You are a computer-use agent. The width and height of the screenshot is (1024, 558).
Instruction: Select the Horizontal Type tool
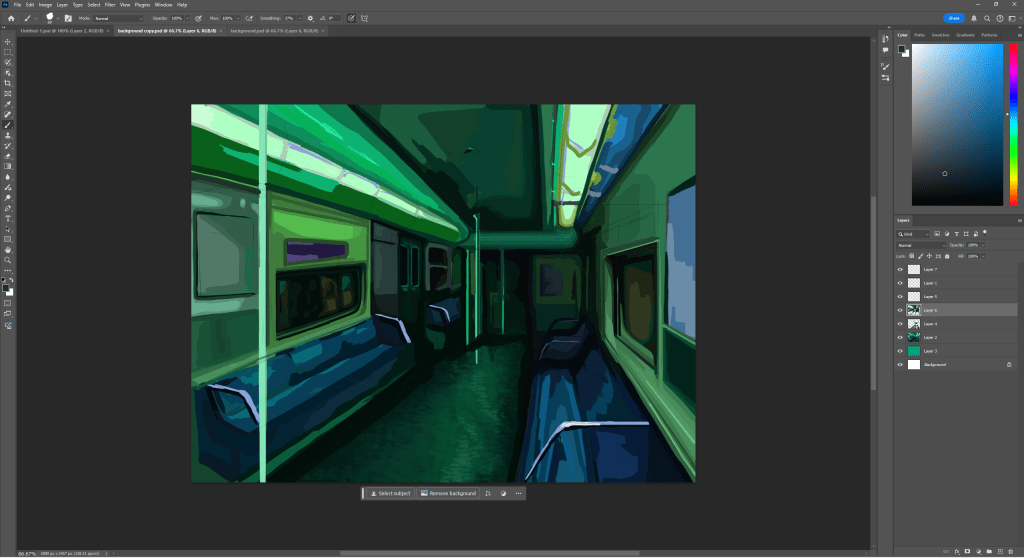pos(8,218)
